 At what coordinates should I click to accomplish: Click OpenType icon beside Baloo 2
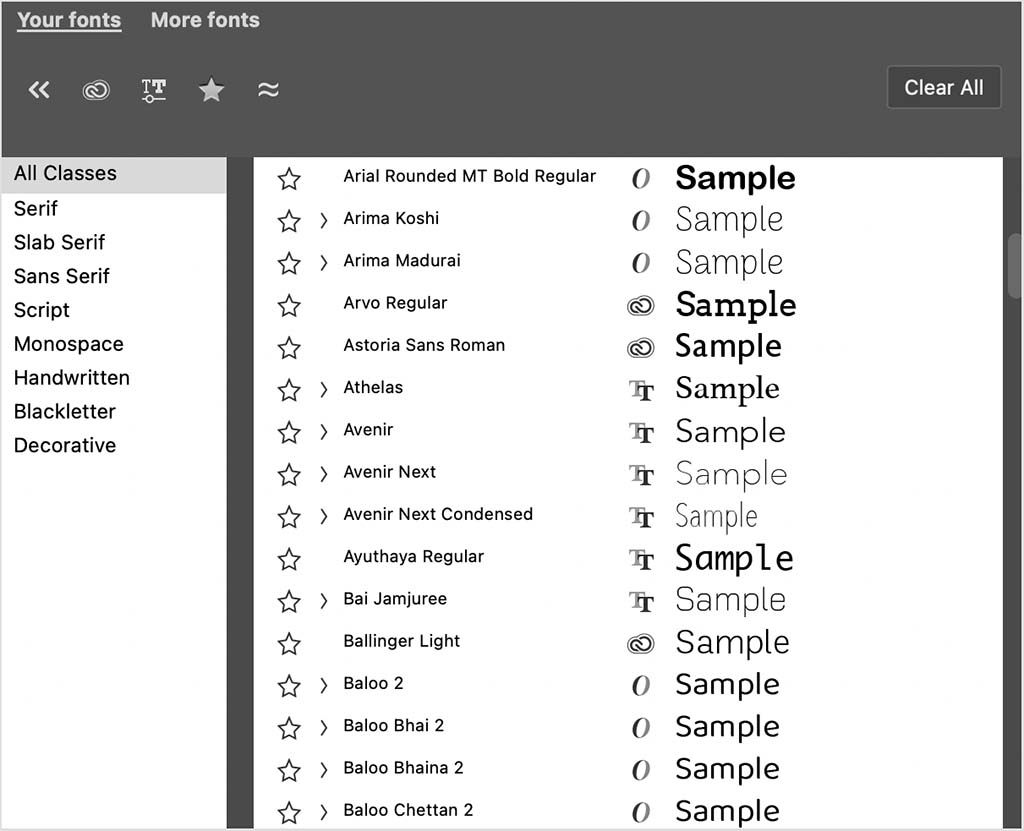click(641, 685)
